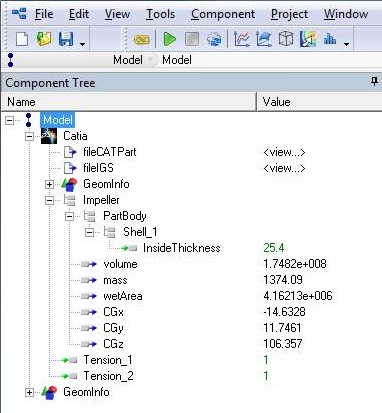Screen dimensions: 382x413
Task: Click the 3D cube wireframe icon
Action: pyautogui.click(x=286, y=39)
